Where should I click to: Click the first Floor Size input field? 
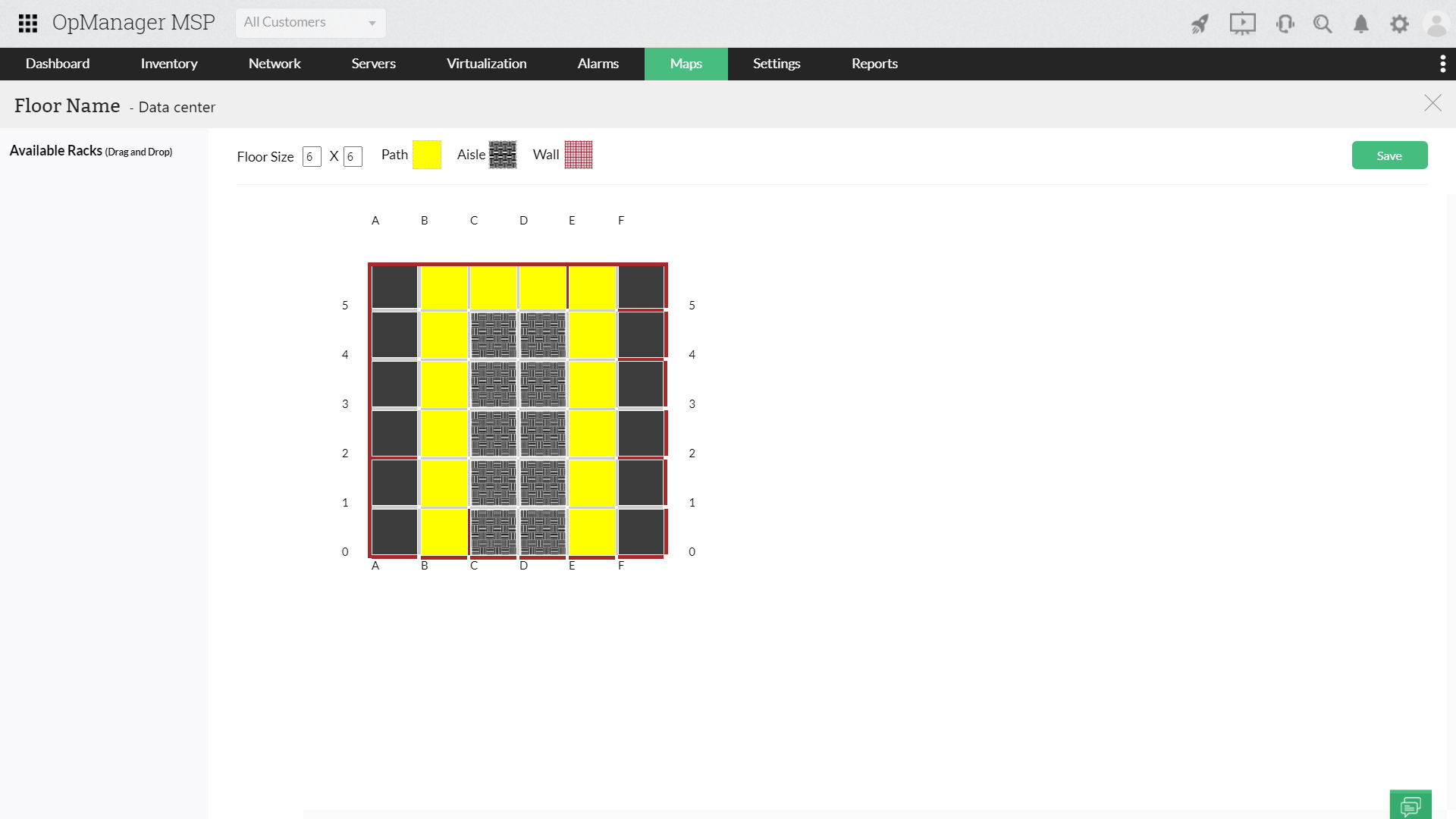[312, 156]
